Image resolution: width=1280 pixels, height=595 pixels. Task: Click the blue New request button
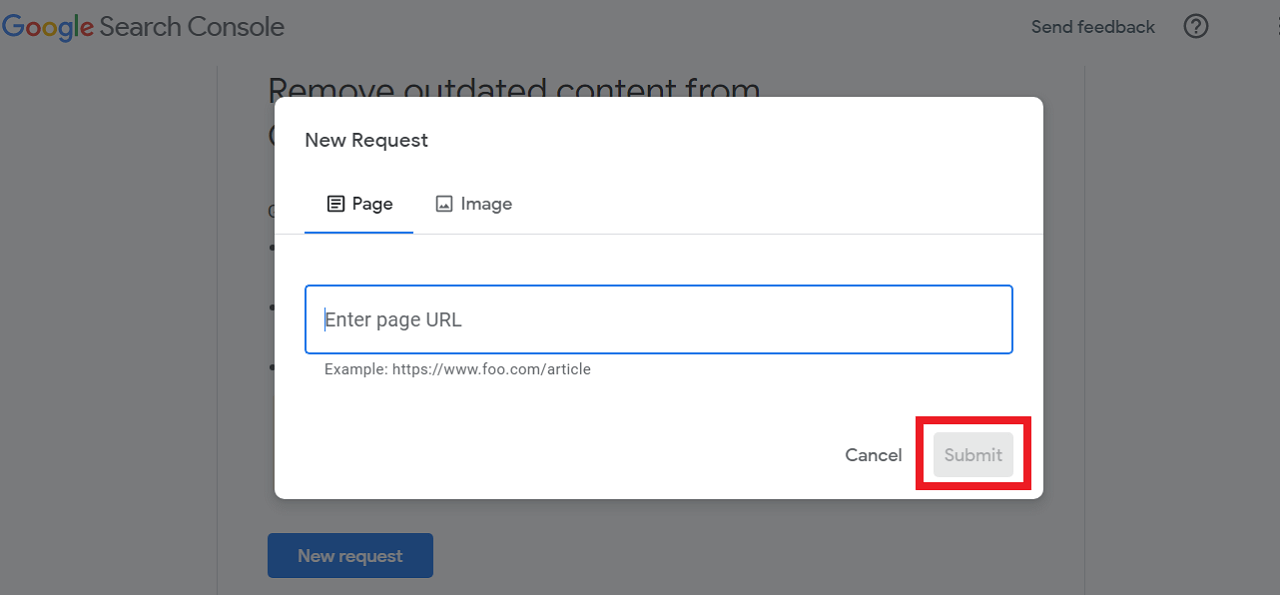350,555
